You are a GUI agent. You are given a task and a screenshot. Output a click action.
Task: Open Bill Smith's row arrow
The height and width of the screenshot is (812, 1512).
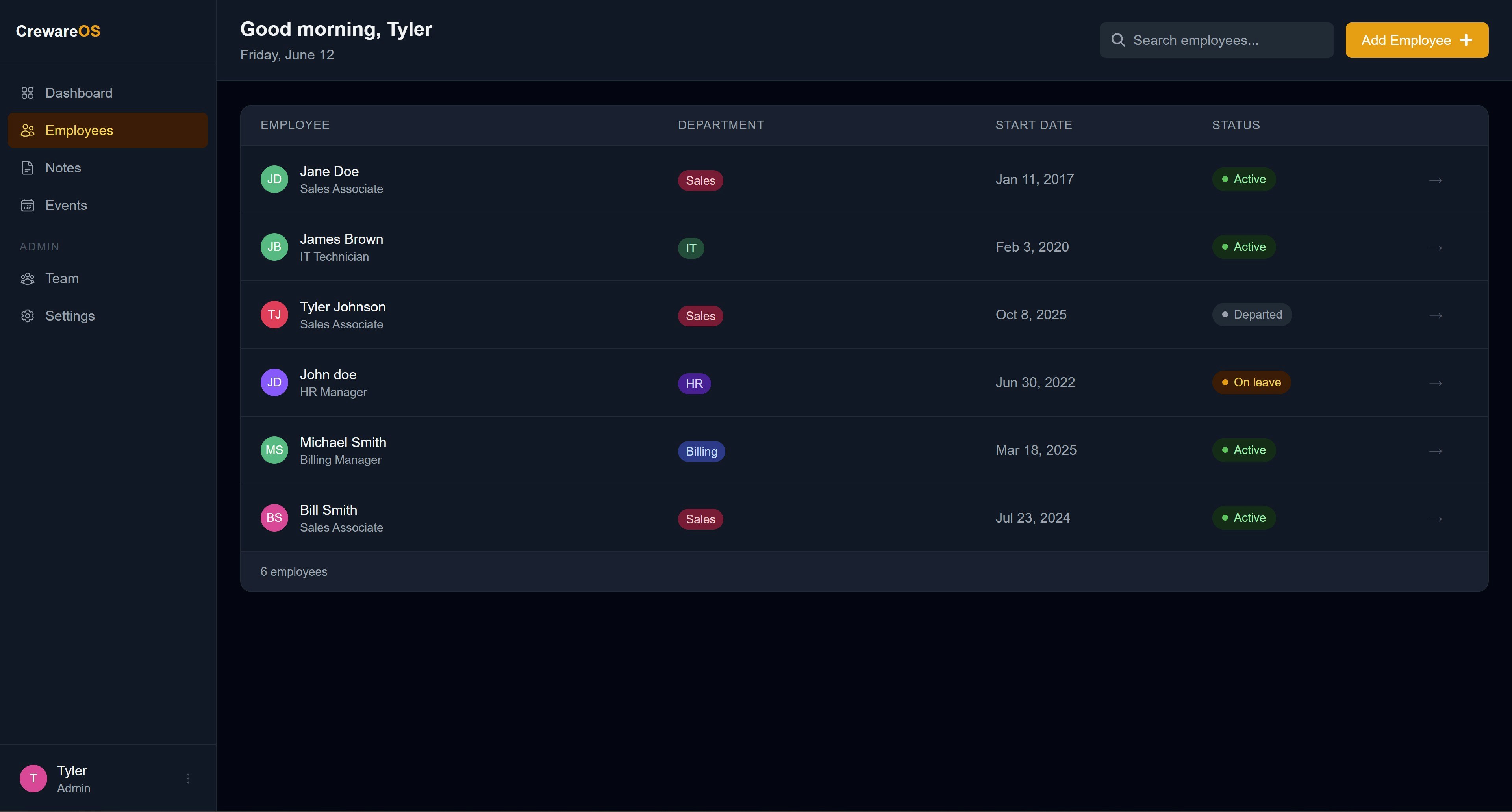1436,519
